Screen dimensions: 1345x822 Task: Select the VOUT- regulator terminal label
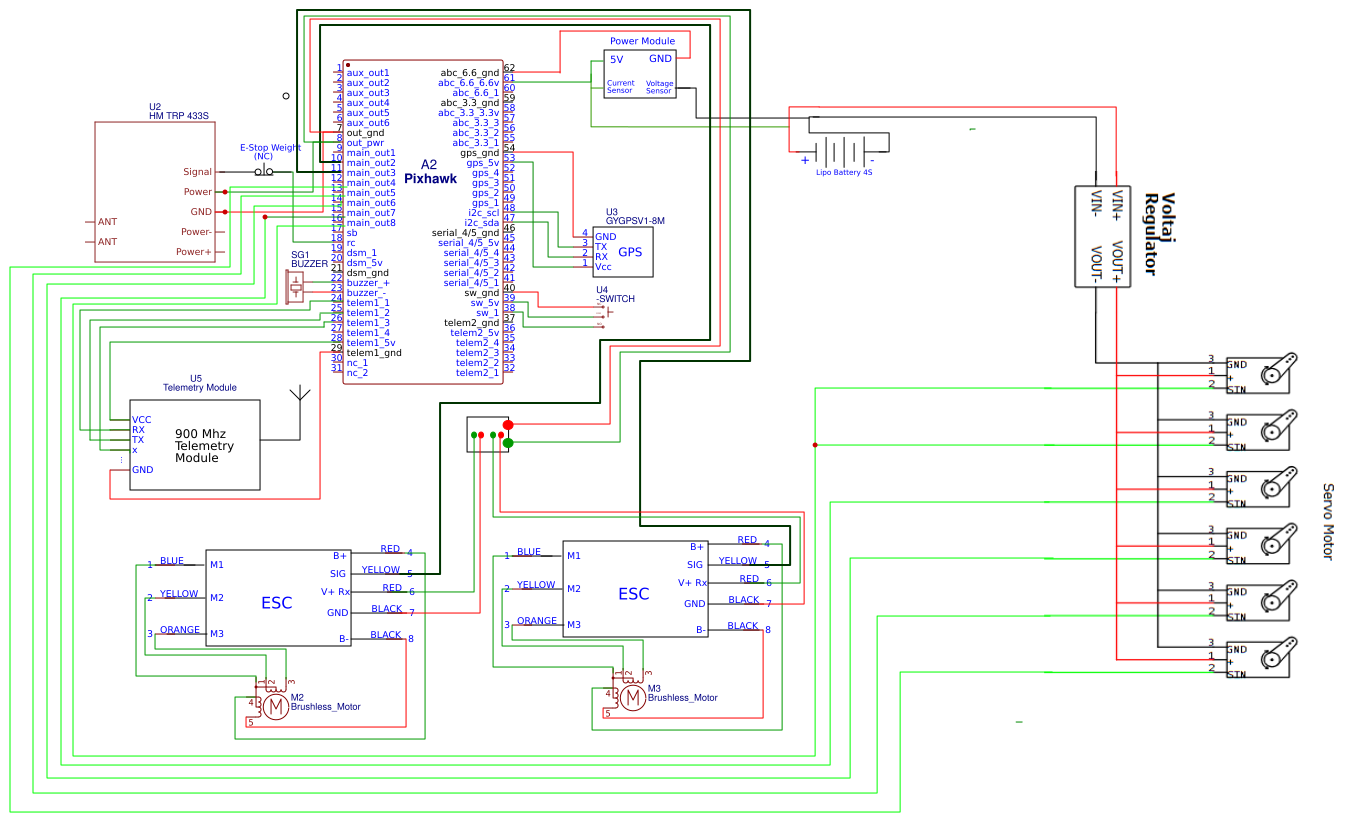coord(1096,263)
